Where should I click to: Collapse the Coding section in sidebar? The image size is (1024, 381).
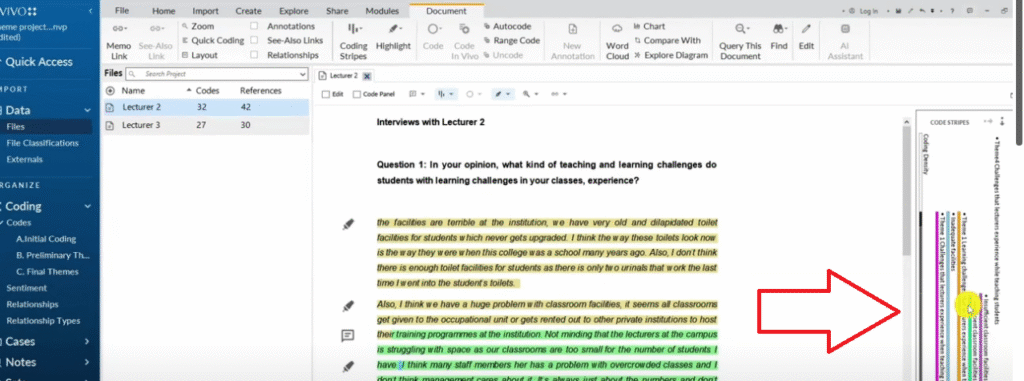[88, 207]
